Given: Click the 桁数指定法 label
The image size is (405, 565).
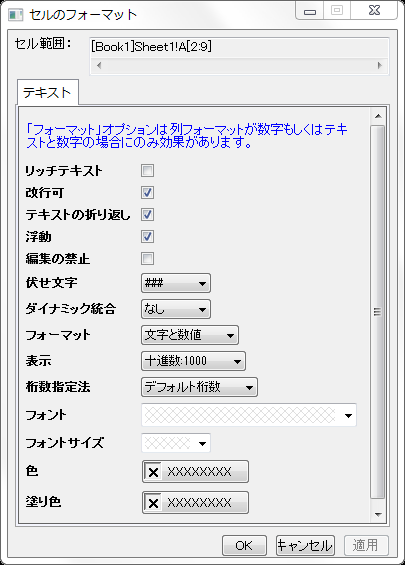Looking at the screenshot, I should pyautogui.click(x=58, y=387).
